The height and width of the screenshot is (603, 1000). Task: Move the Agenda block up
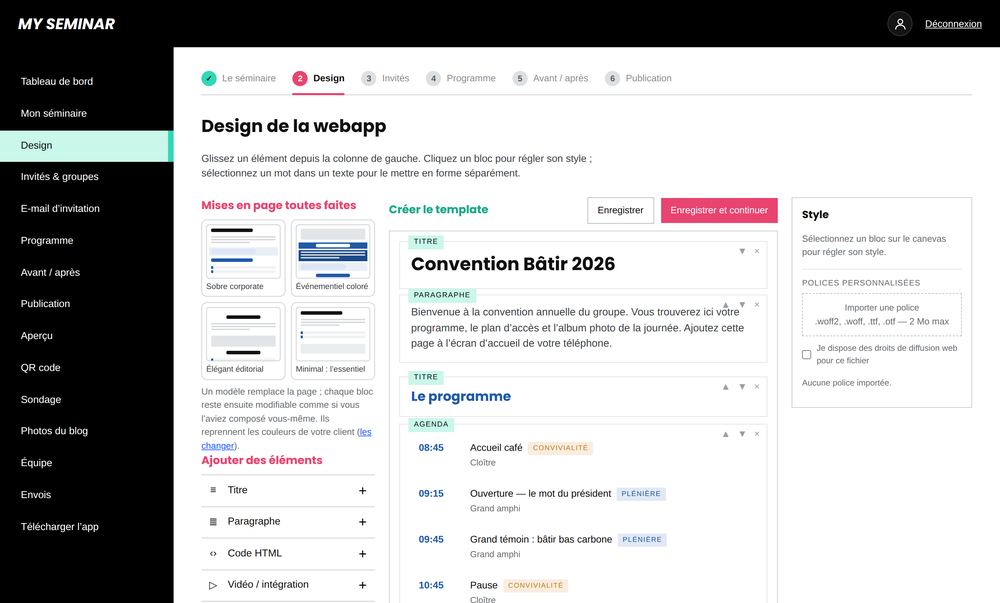click(726, 434)
